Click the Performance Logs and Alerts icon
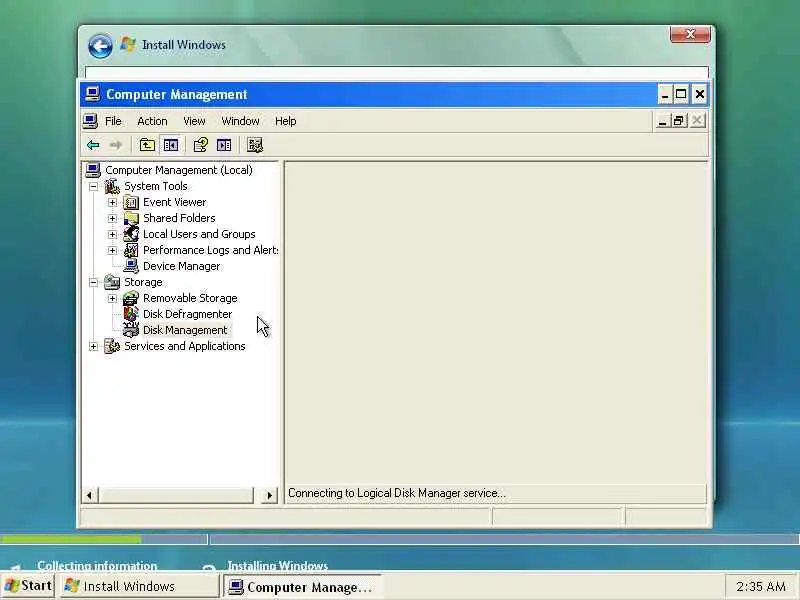Screen dimensions: 800x600 [131, 251]
